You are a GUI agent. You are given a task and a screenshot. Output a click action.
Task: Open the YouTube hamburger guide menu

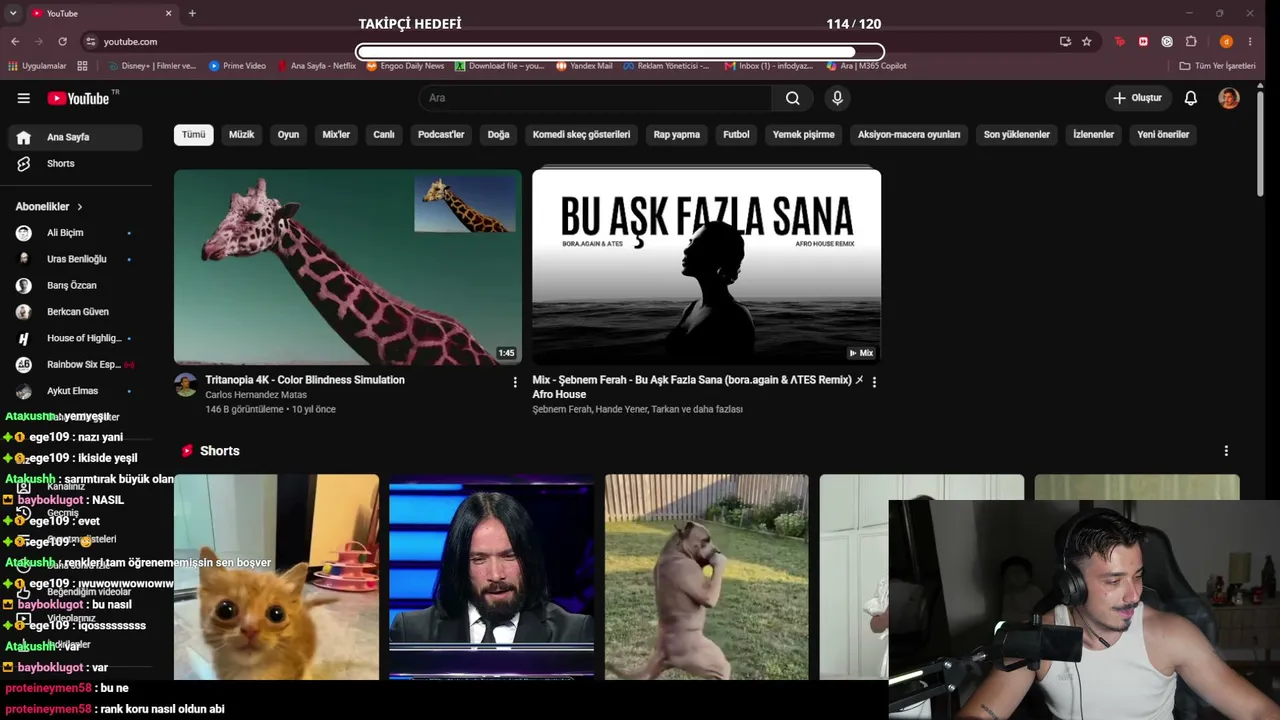tap(23, 98)
